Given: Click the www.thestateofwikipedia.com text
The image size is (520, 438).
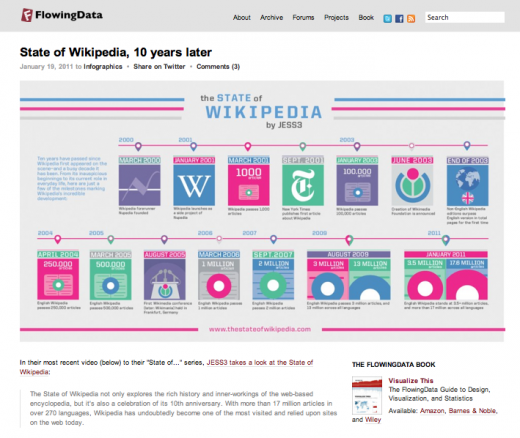Looking at the screenshot, I should (x=260, y=329).
